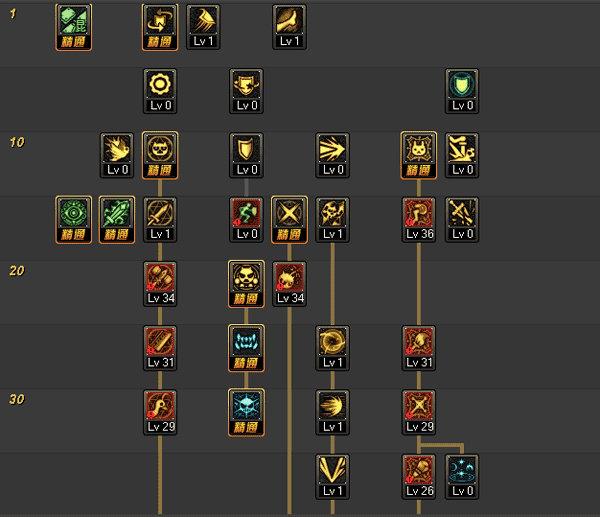Click the red running figure skill icon

click(x=246, y=220)
